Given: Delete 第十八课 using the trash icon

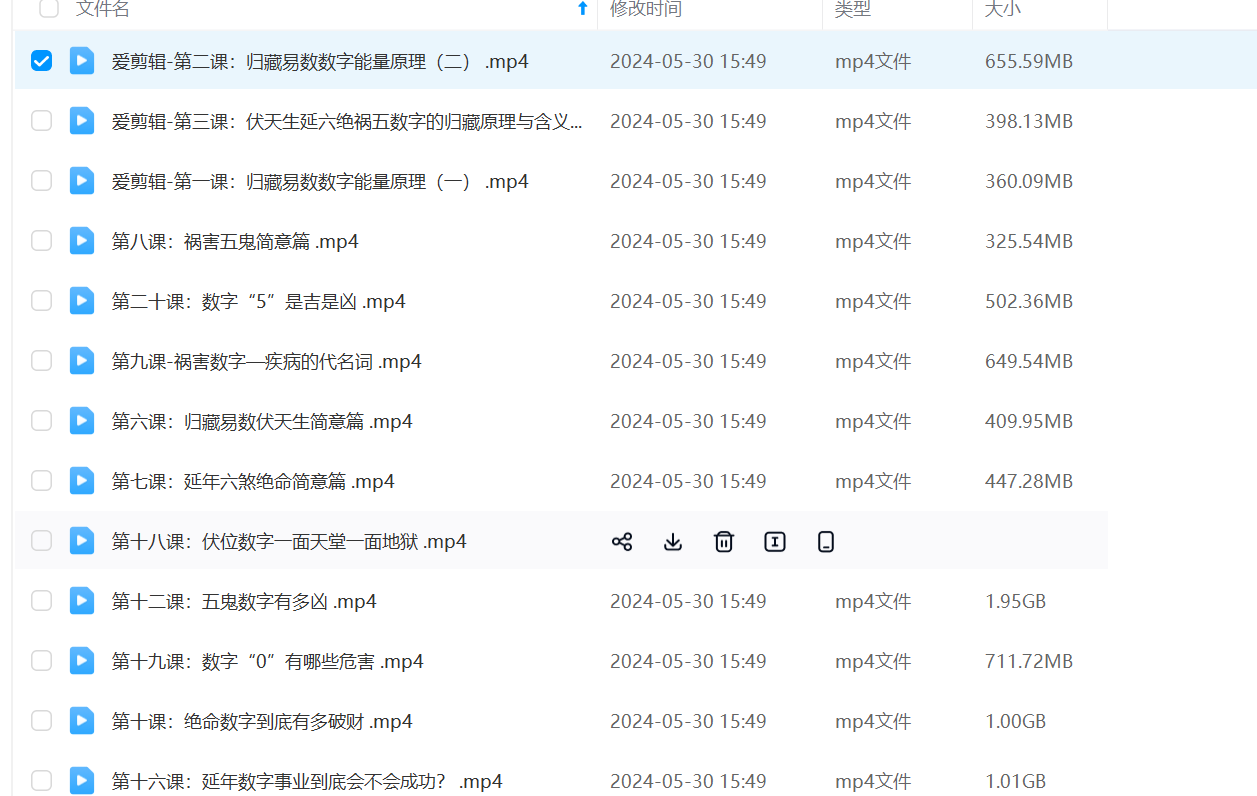Looking at the screenshot, I should 724,542.
